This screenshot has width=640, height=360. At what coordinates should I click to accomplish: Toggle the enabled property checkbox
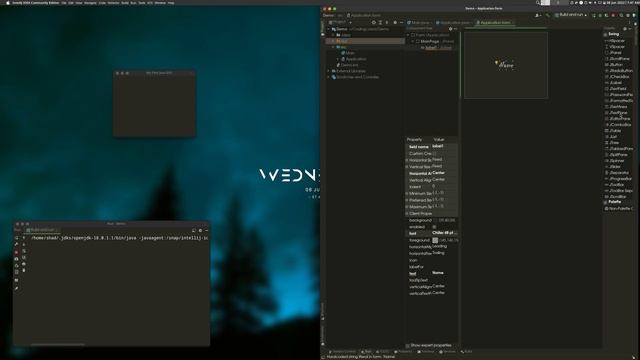point(434,227)
